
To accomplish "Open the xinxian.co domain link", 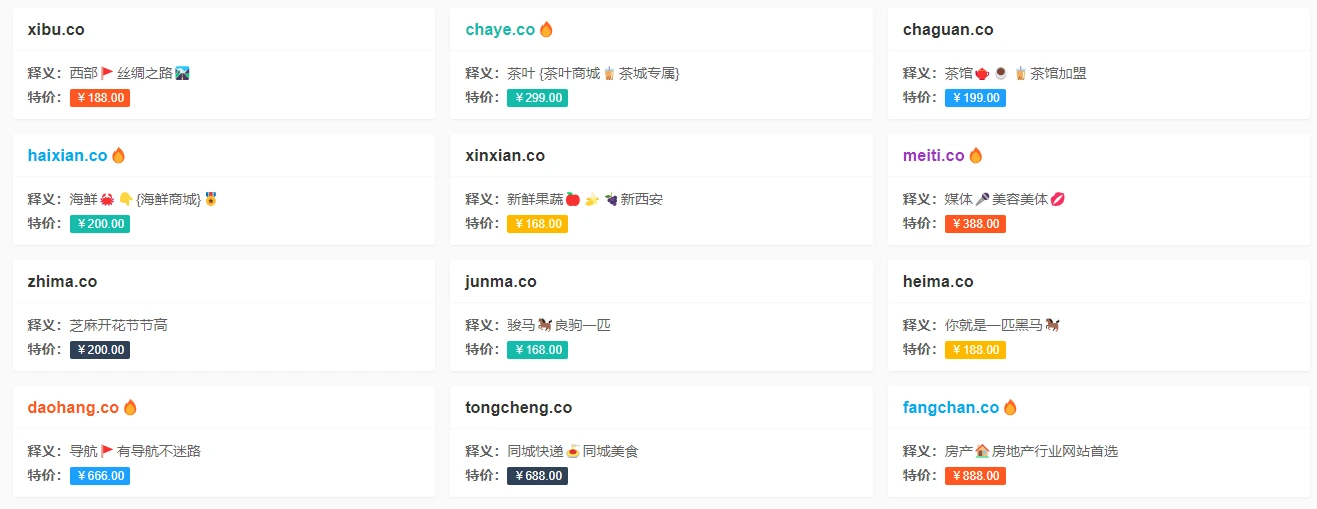I will click(x=505, y=156).
